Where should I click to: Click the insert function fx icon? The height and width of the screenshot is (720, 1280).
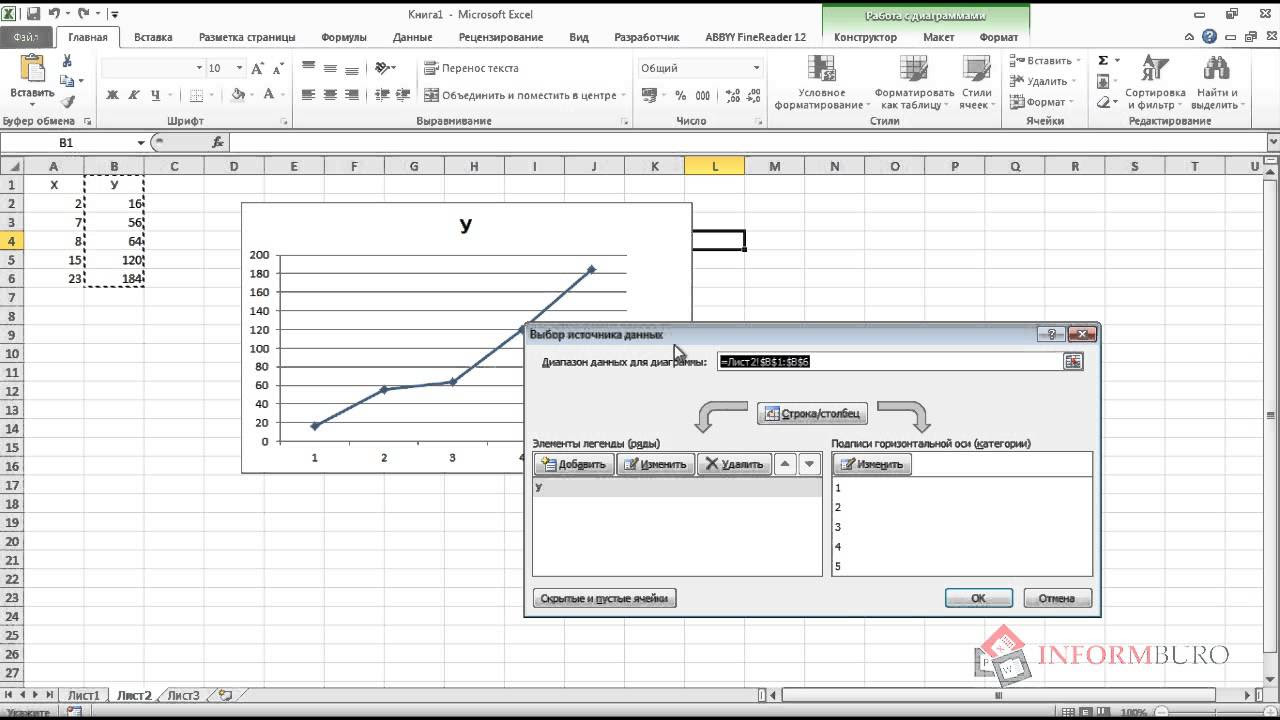217,143
